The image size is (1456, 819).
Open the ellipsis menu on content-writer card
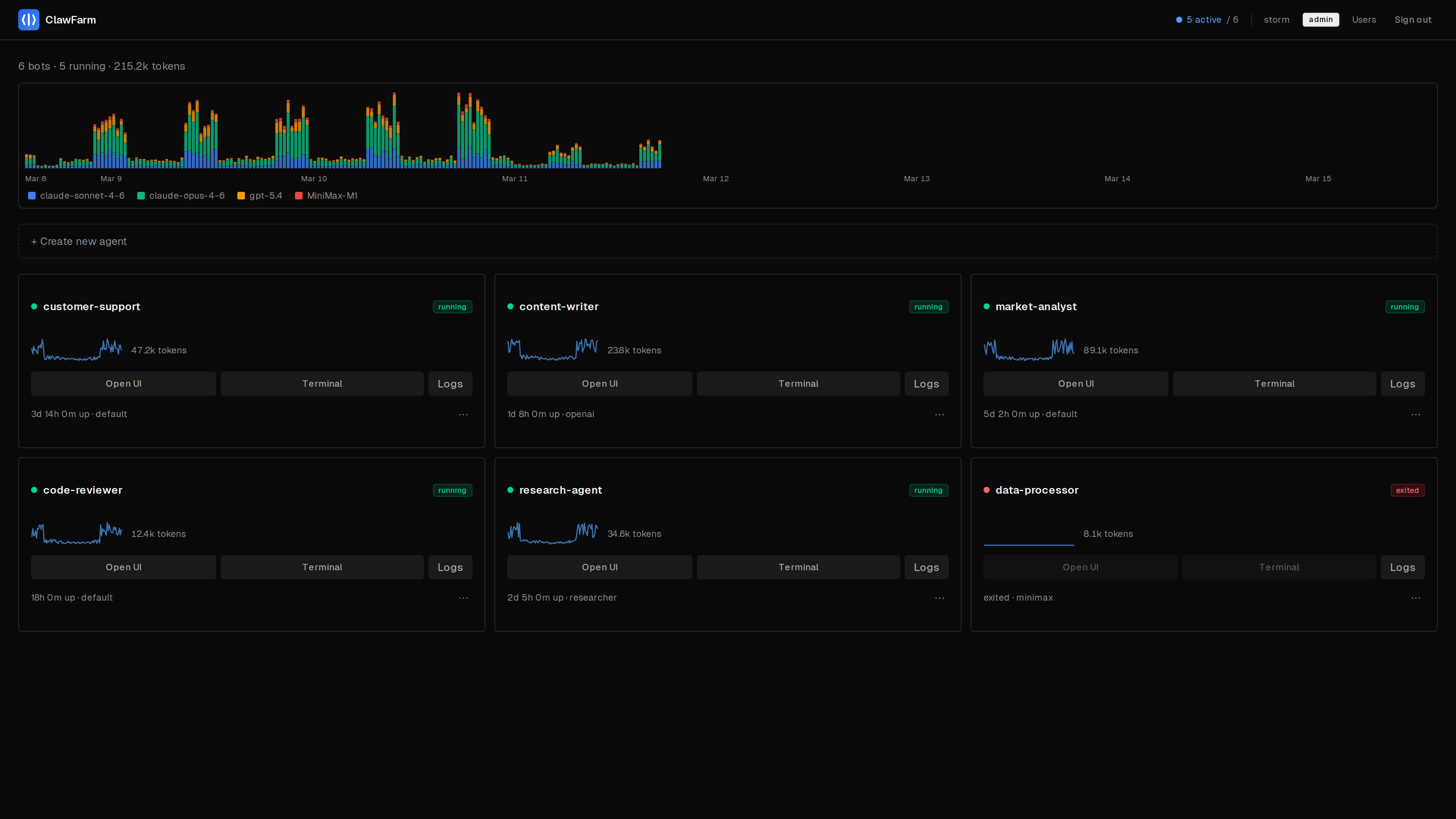click(x=940, y=414)
